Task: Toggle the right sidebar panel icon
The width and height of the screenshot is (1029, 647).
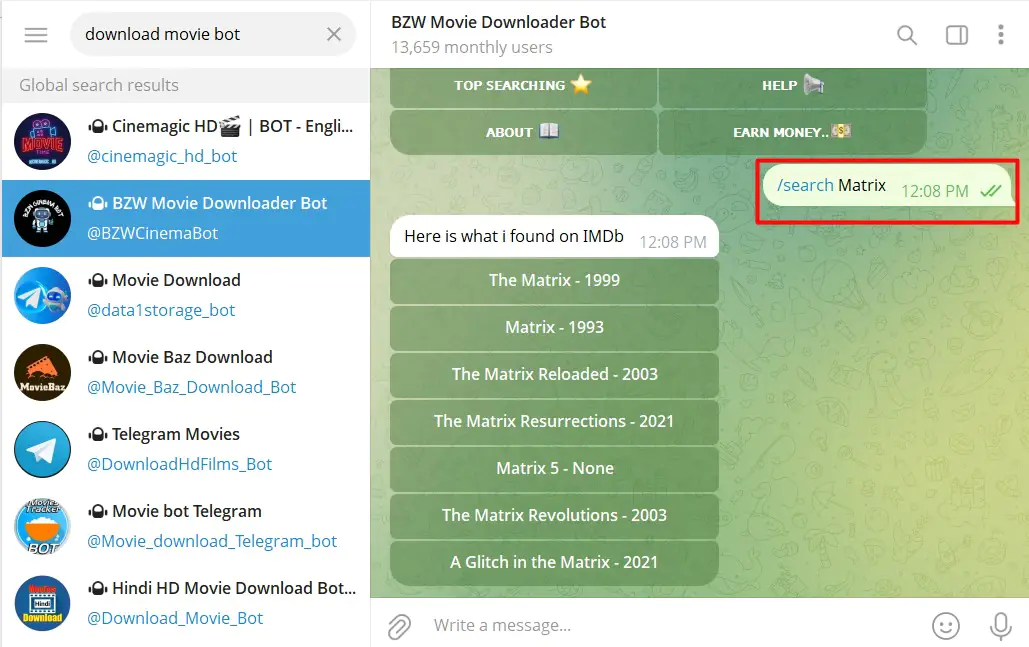Action: coord(957,35)
